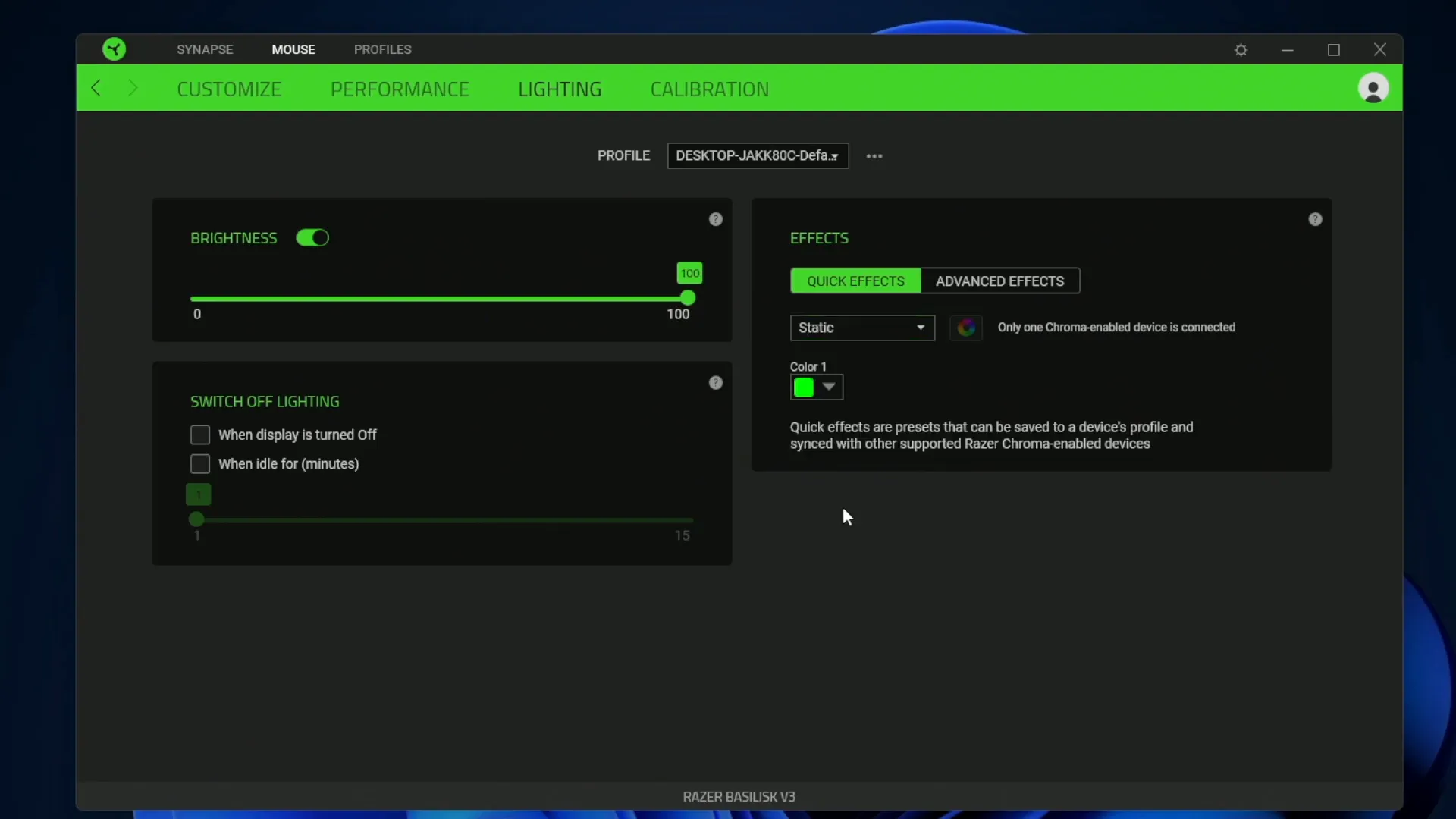Show Switch Off Lighting help icon
This screenshot has width=1456, height=819.
click(715, 383)
